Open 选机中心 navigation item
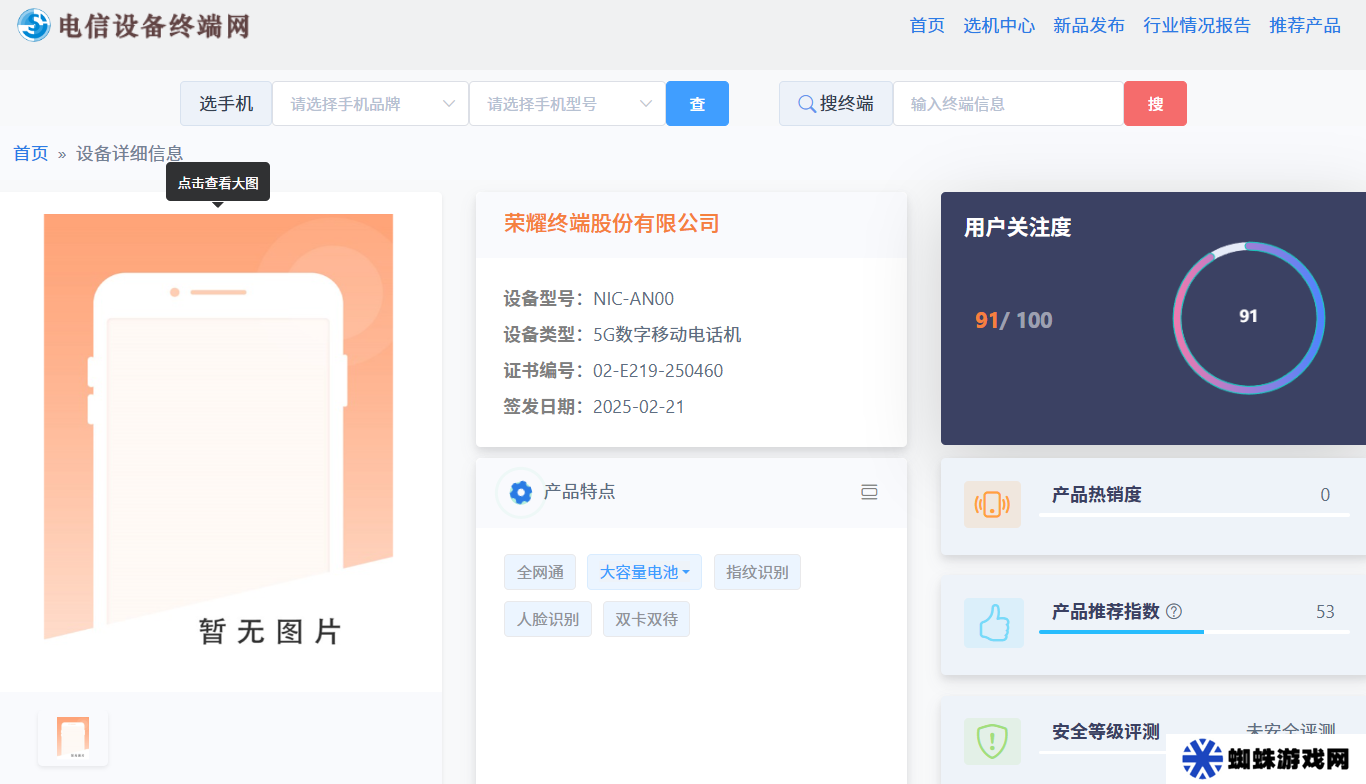The height and width of the screenshot is (784, 1366). tap(999, 25)
